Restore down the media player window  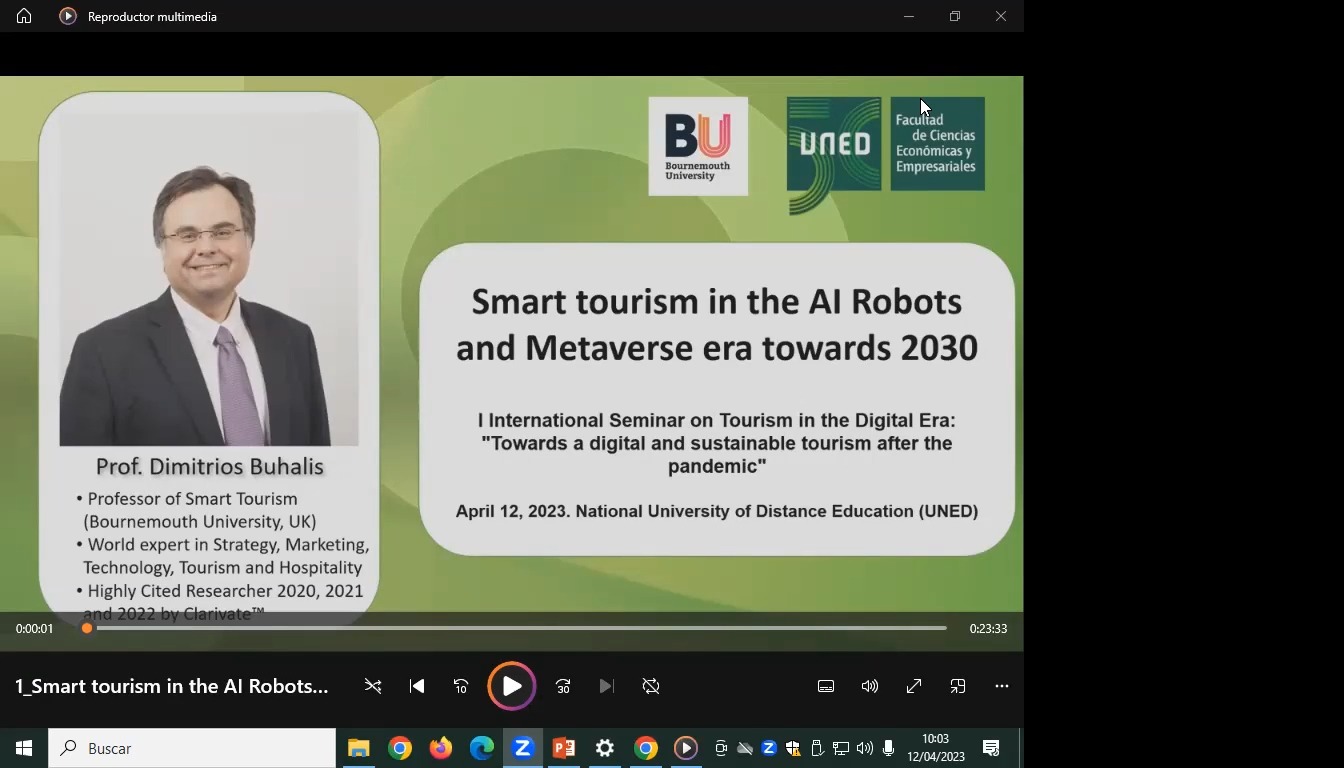tap(955, 16)
